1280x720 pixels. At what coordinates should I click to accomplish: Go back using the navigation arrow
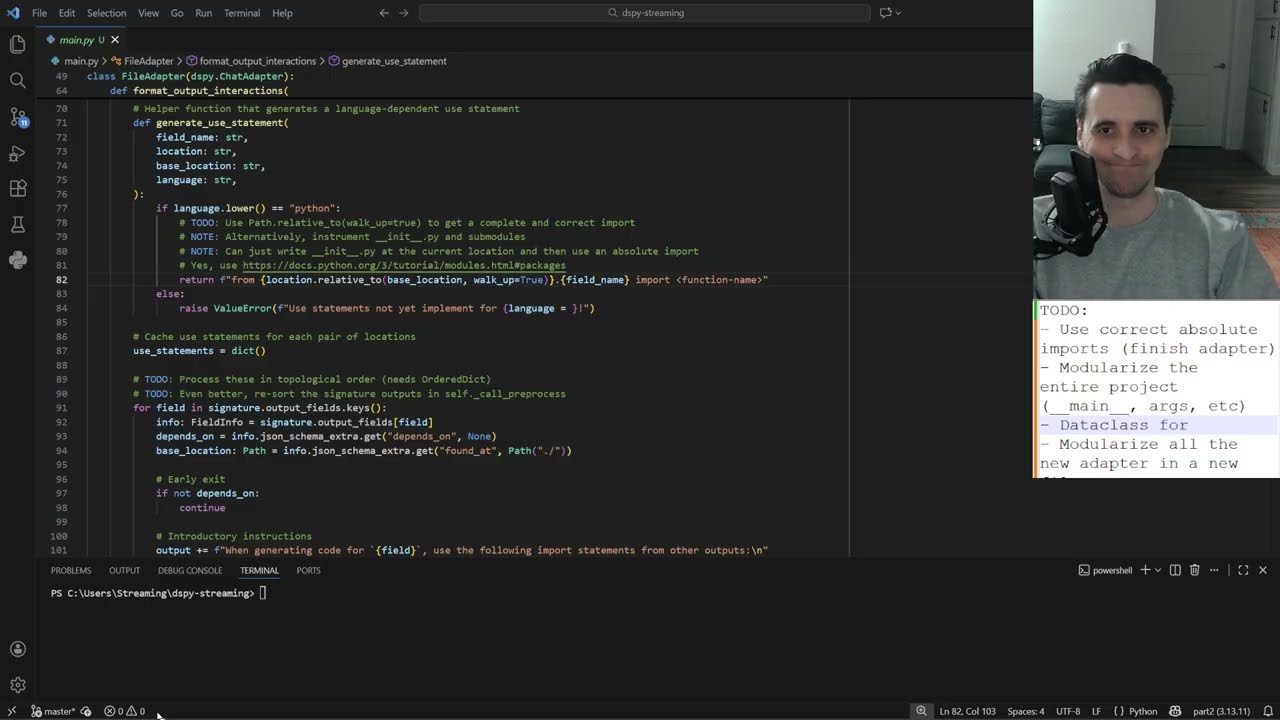pos(384,13)
